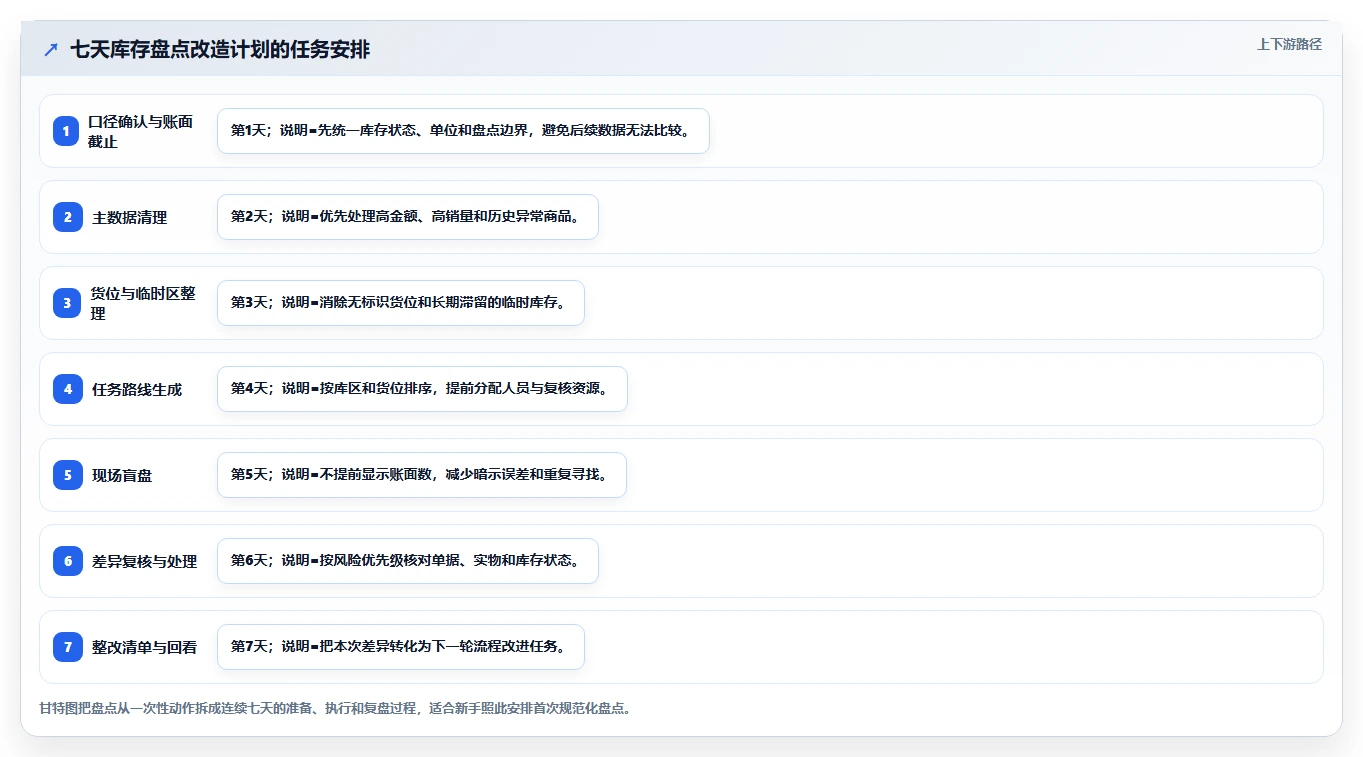This screenshot has height=757, width=1363.
Task: Open the 第4天 description bar
Action: pyautogui.click(x=422, y=389)
